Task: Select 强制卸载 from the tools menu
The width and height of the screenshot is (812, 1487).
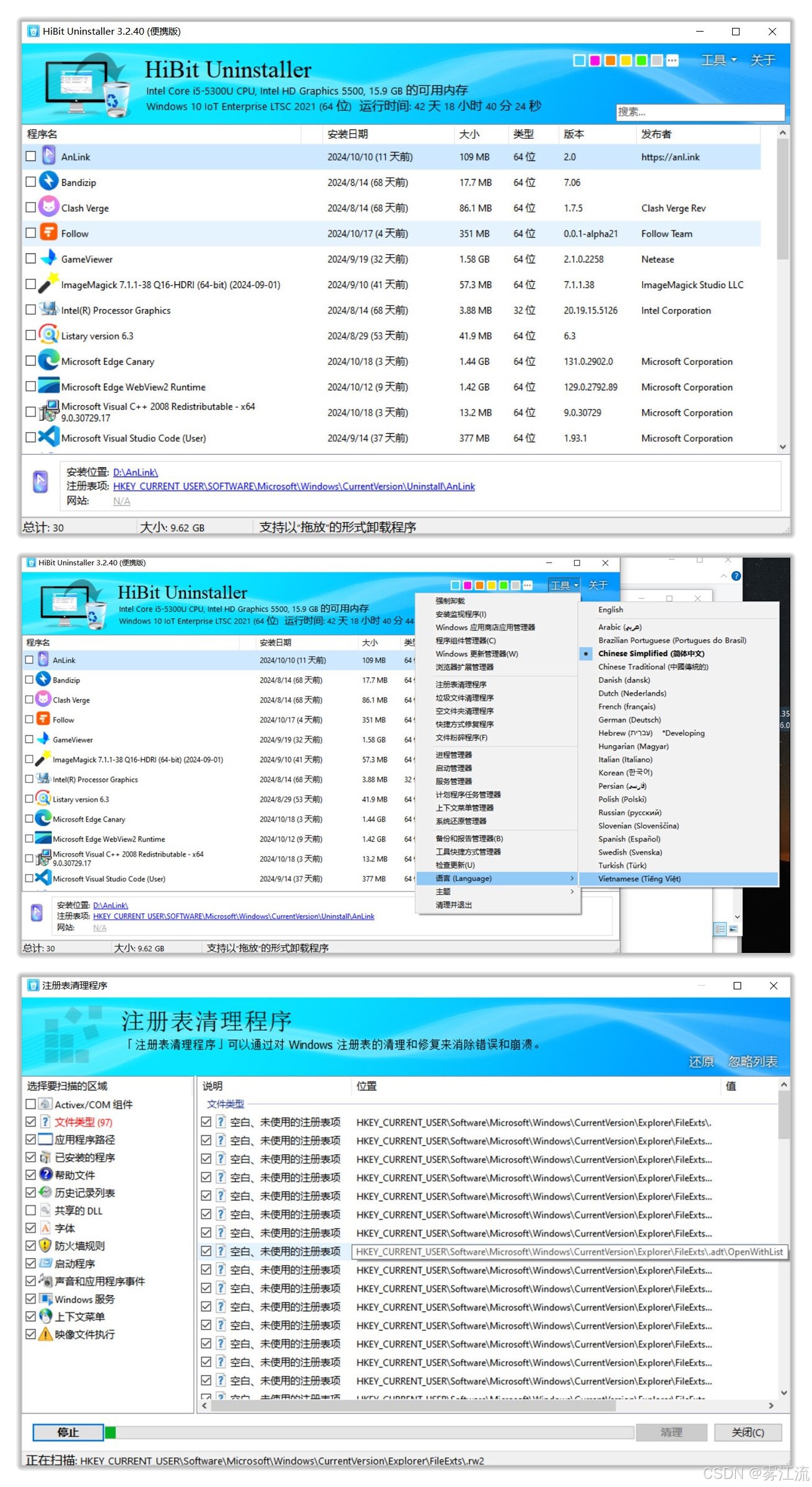Action: click(x=450, y=601)
